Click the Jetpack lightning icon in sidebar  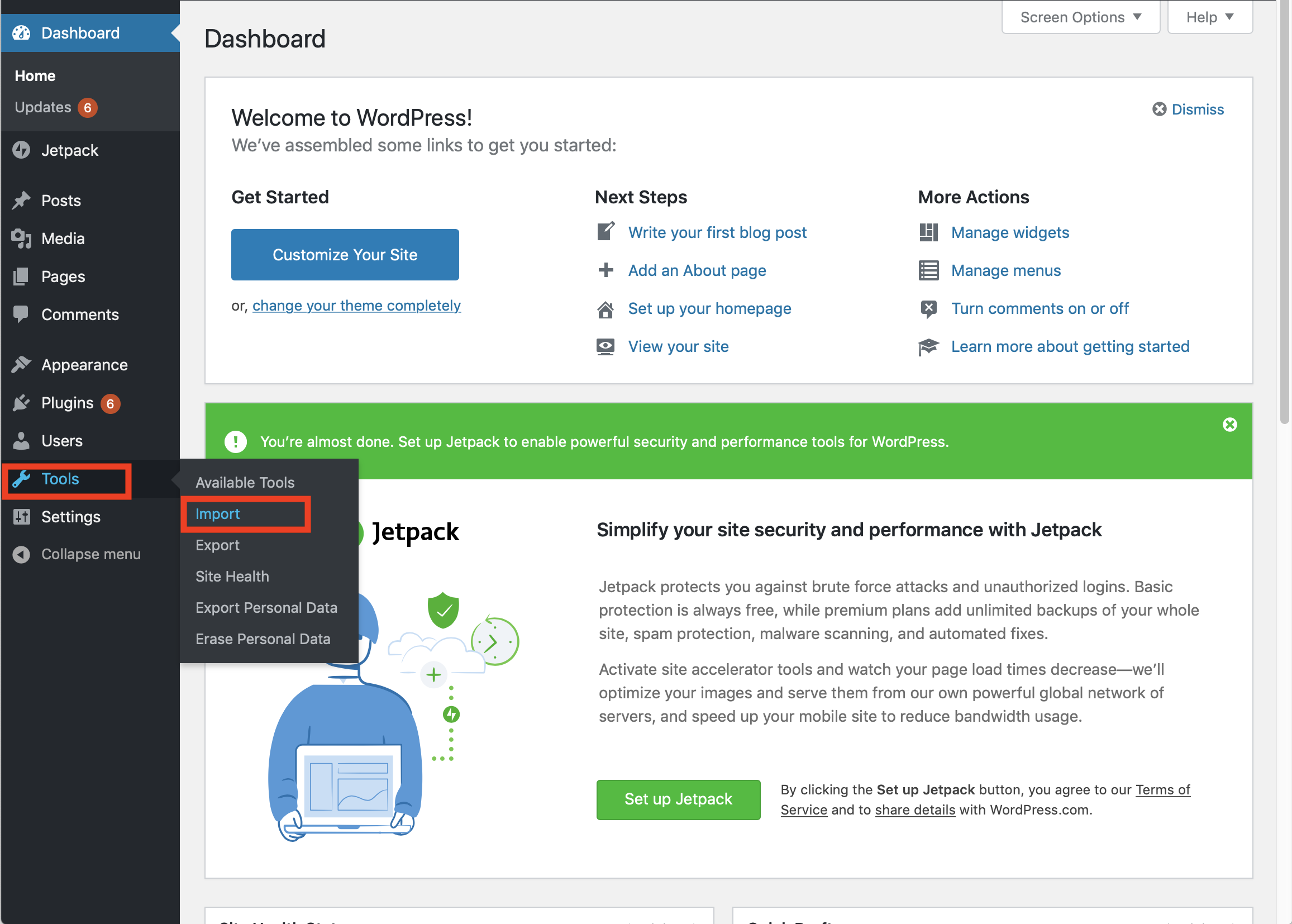21,150
